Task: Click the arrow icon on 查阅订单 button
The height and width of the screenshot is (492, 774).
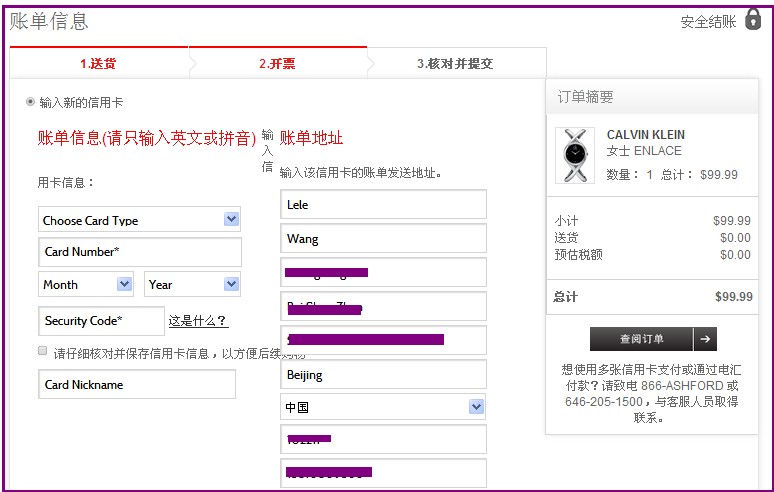Action: [705, 339]
